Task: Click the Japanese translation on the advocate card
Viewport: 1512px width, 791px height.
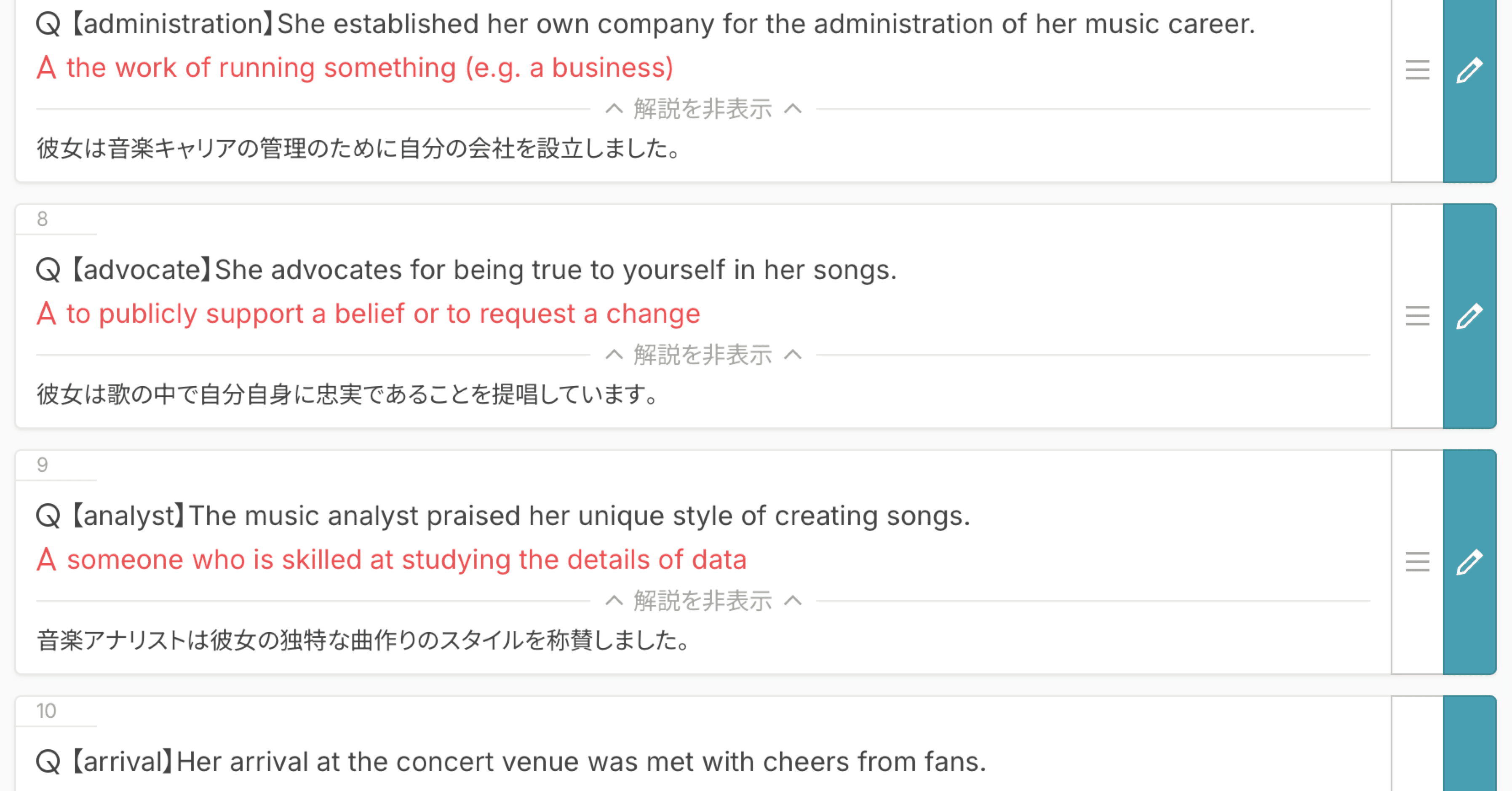Action: pos(347,394)
